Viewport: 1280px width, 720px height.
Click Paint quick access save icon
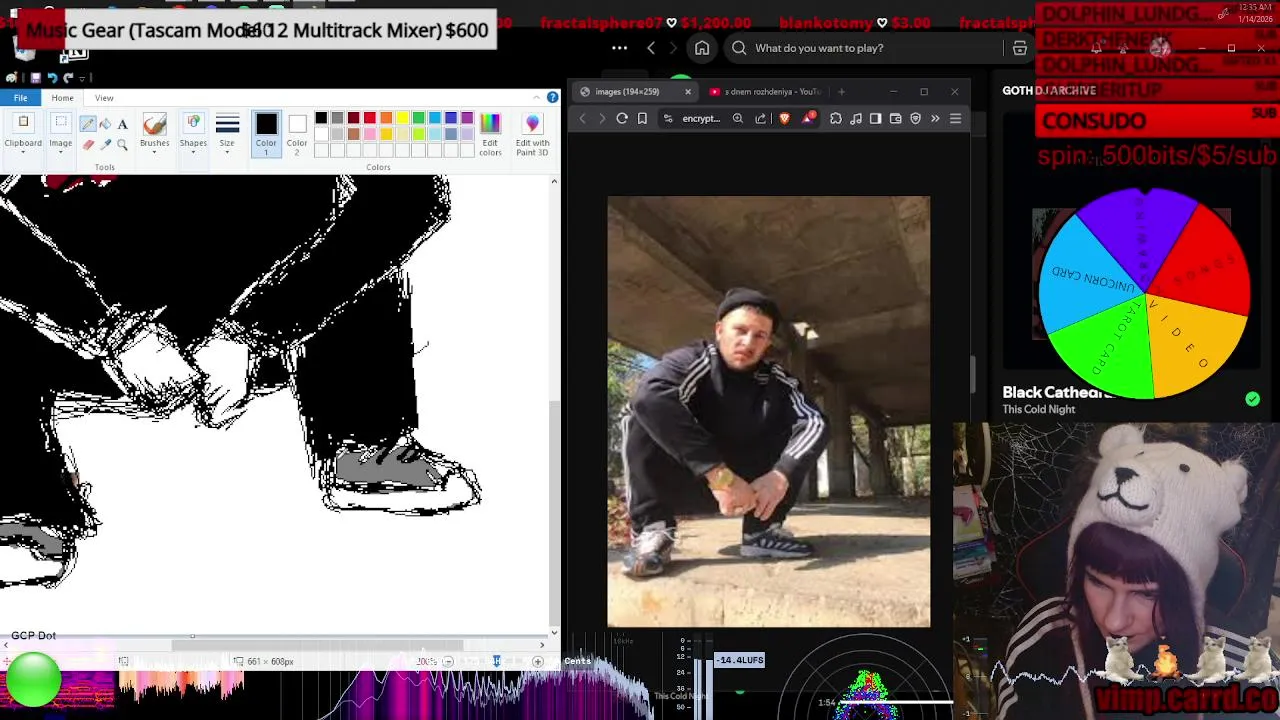35,78
